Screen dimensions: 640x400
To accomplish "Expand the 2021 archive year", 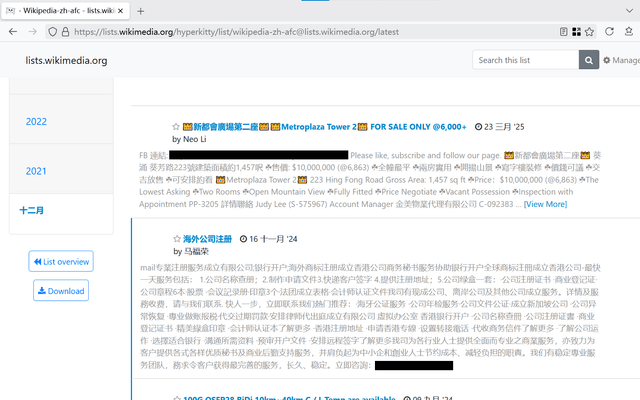I will (36, 171).
